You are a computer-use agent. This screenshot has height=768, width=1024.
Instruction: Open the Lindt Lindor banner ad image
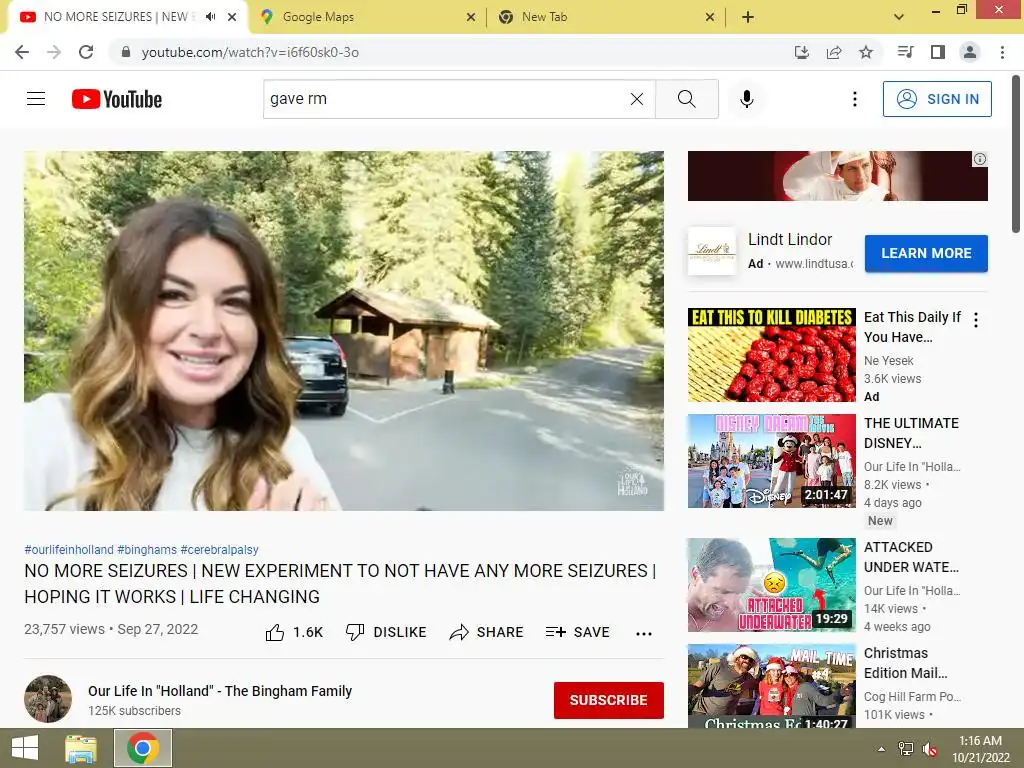(837, 176)
